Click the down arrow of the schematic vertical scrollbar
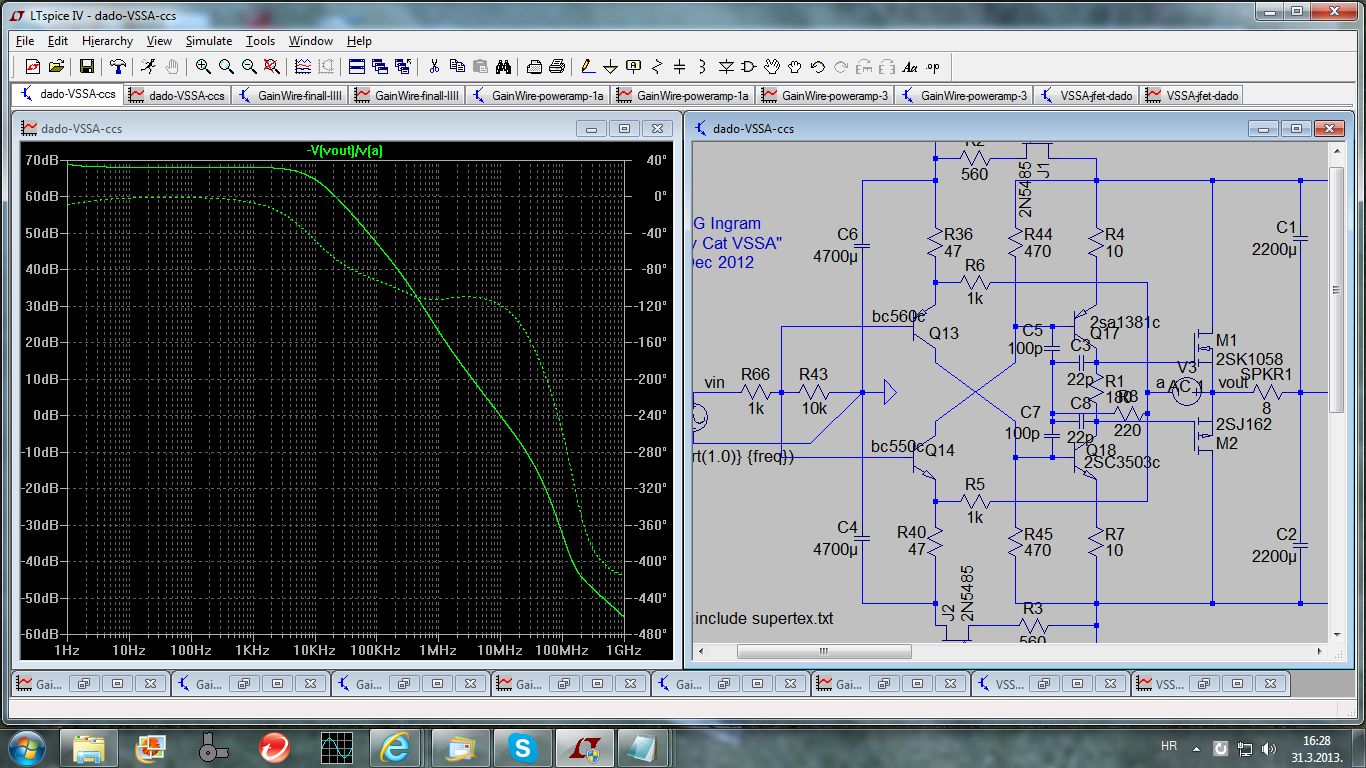1366x768 pixels. (1338, 634)
